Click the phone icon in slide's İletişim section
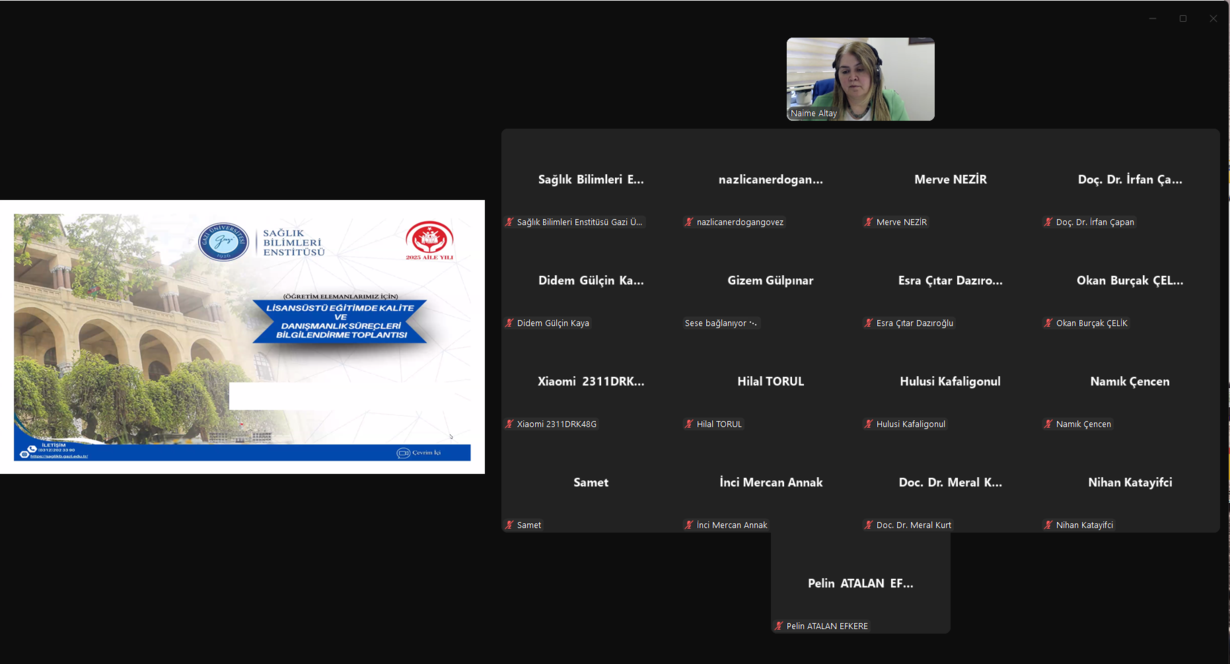Screen dimensions: 1230x664 32,449
